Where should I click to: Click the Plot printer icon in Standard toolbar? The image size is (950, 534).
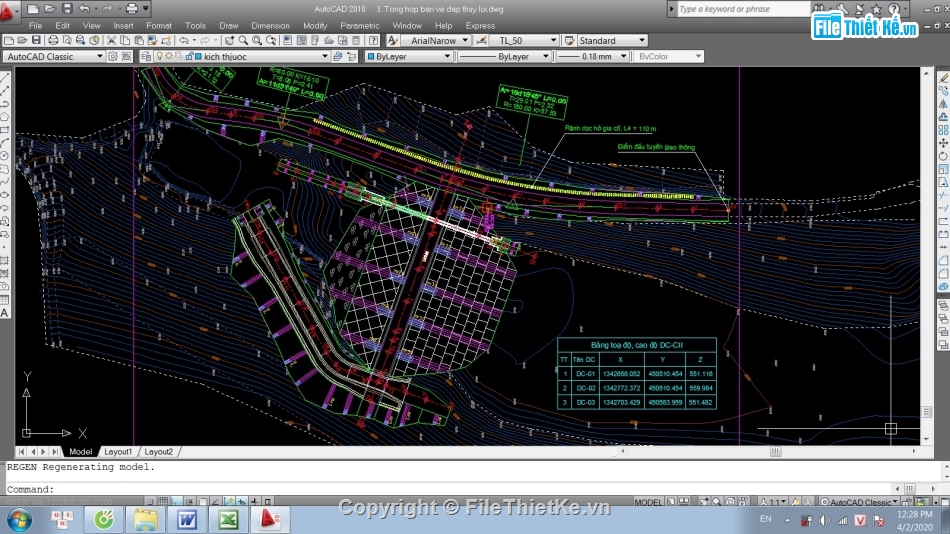tap(53, 41)
